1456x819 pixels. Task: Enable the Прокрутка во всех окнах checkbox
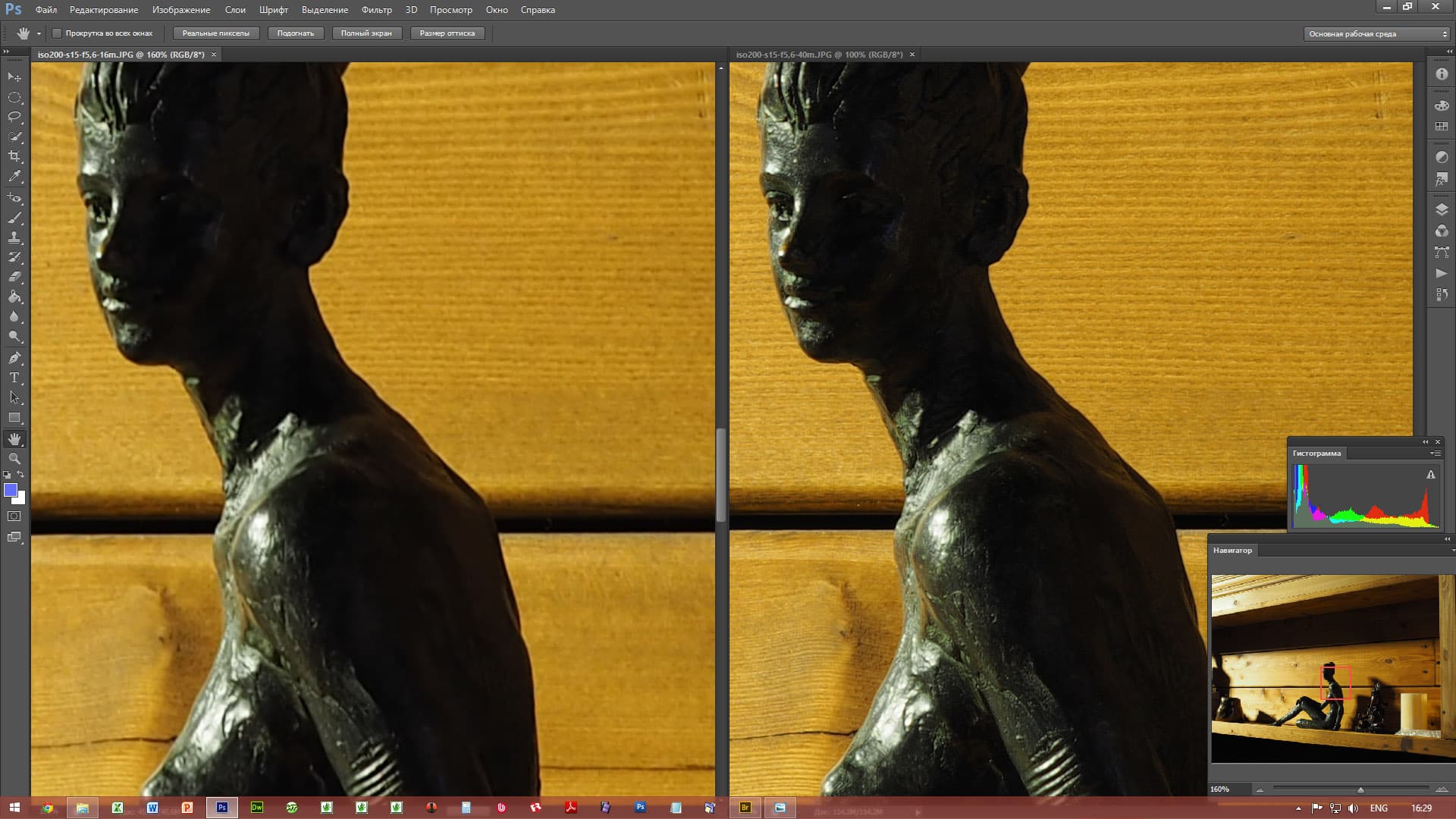tap(57, 33)
